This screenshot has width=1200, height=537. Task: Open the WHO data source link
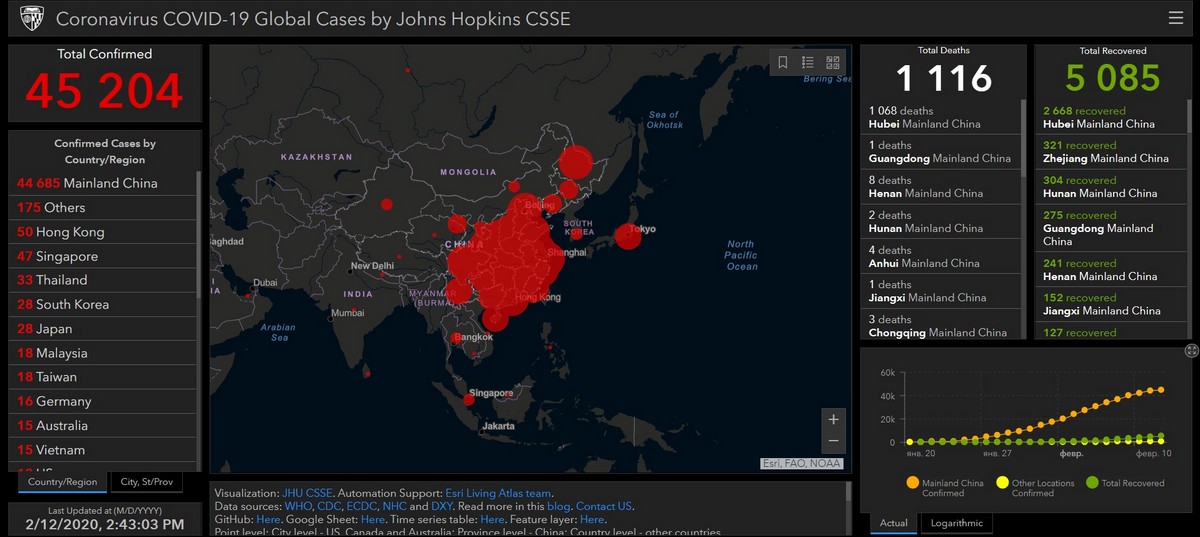pyautogui.click(x=298, y=507)
